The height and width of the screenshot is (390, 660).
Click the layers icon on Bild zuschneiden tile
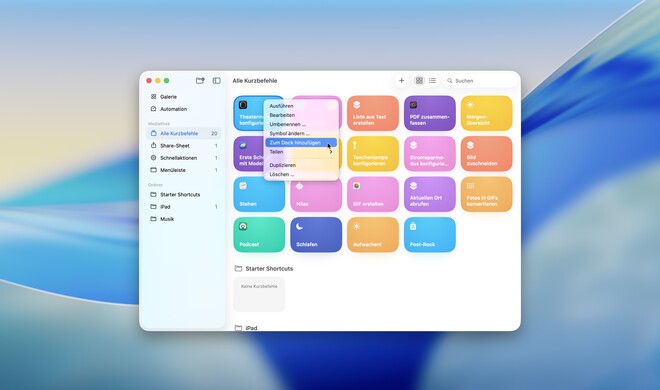pos(470,145)
